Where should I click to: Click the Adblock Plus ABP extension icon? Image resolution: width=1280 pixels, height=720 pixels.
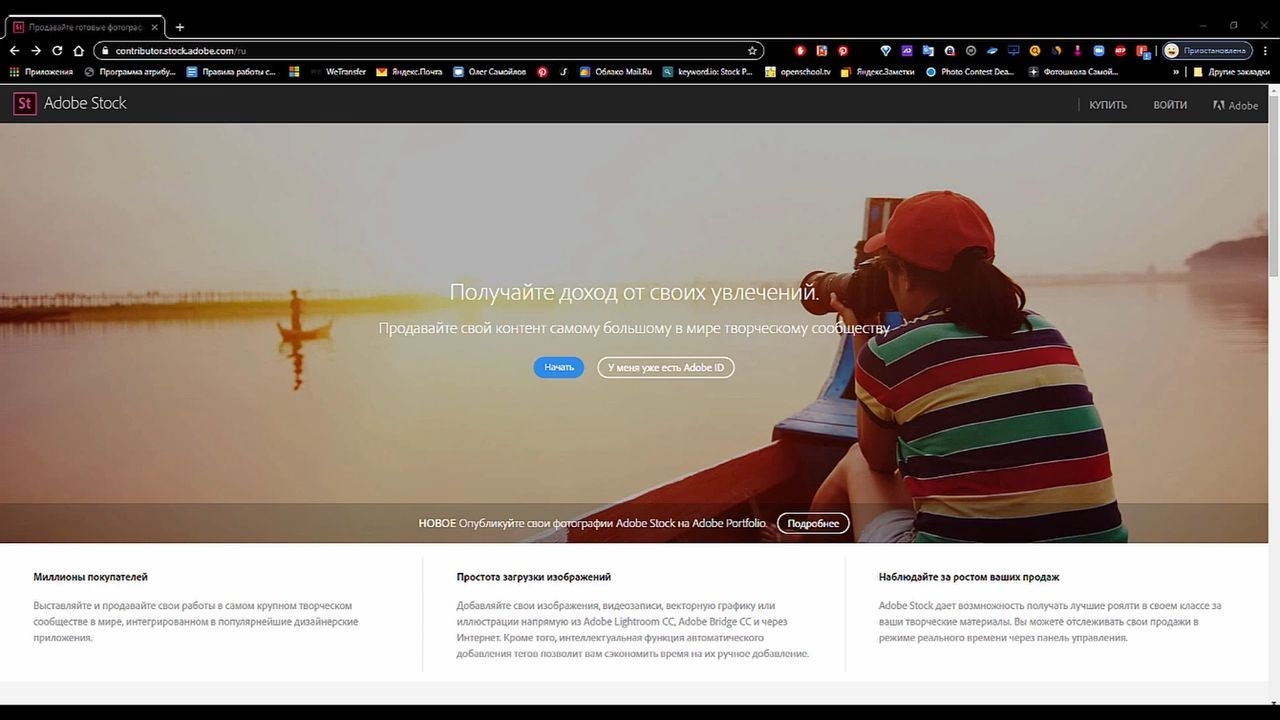point(1120,50)
